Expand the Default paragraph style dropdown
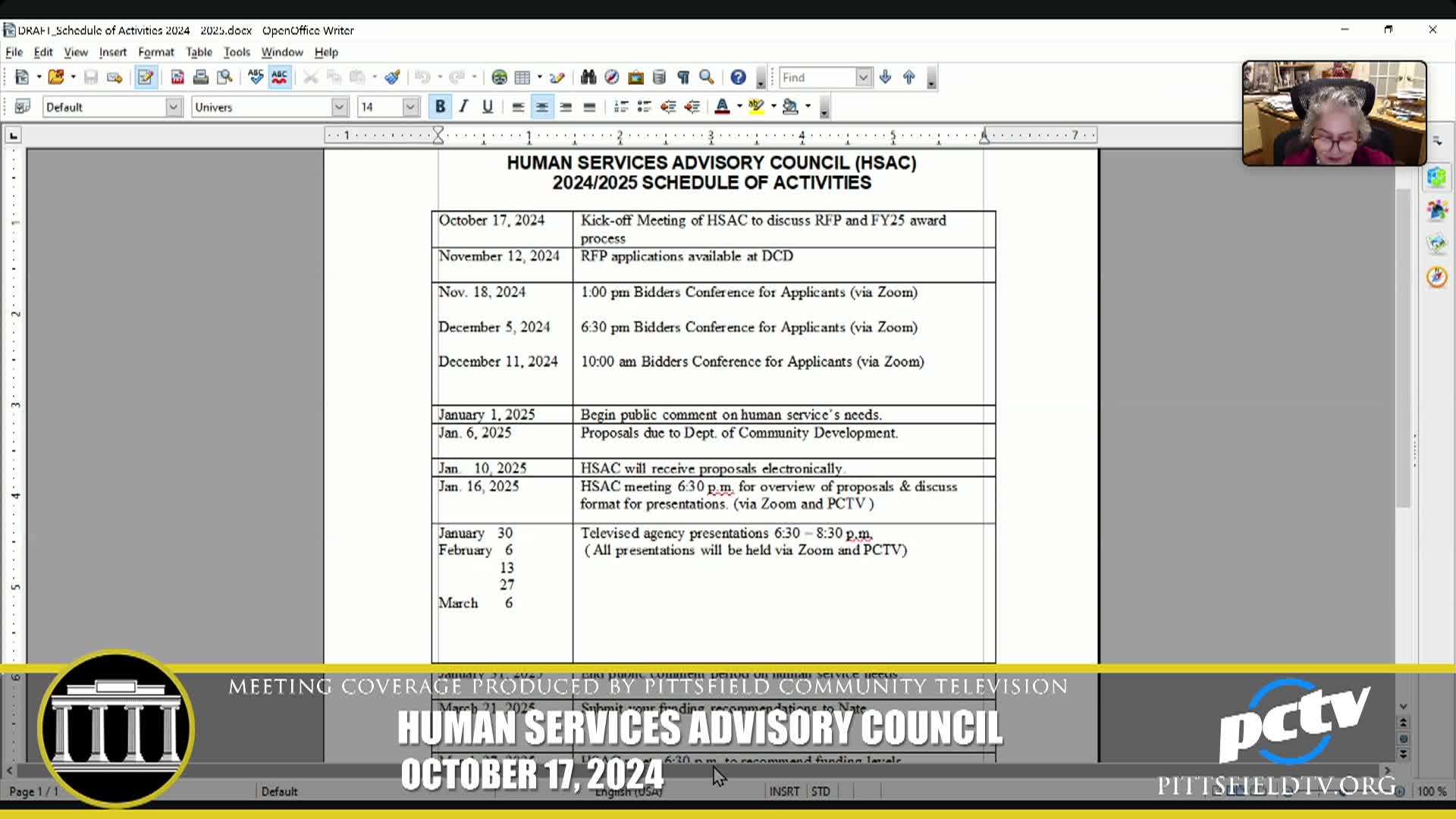This screenshot has width=1456, height=819. [x=174, y=107]
